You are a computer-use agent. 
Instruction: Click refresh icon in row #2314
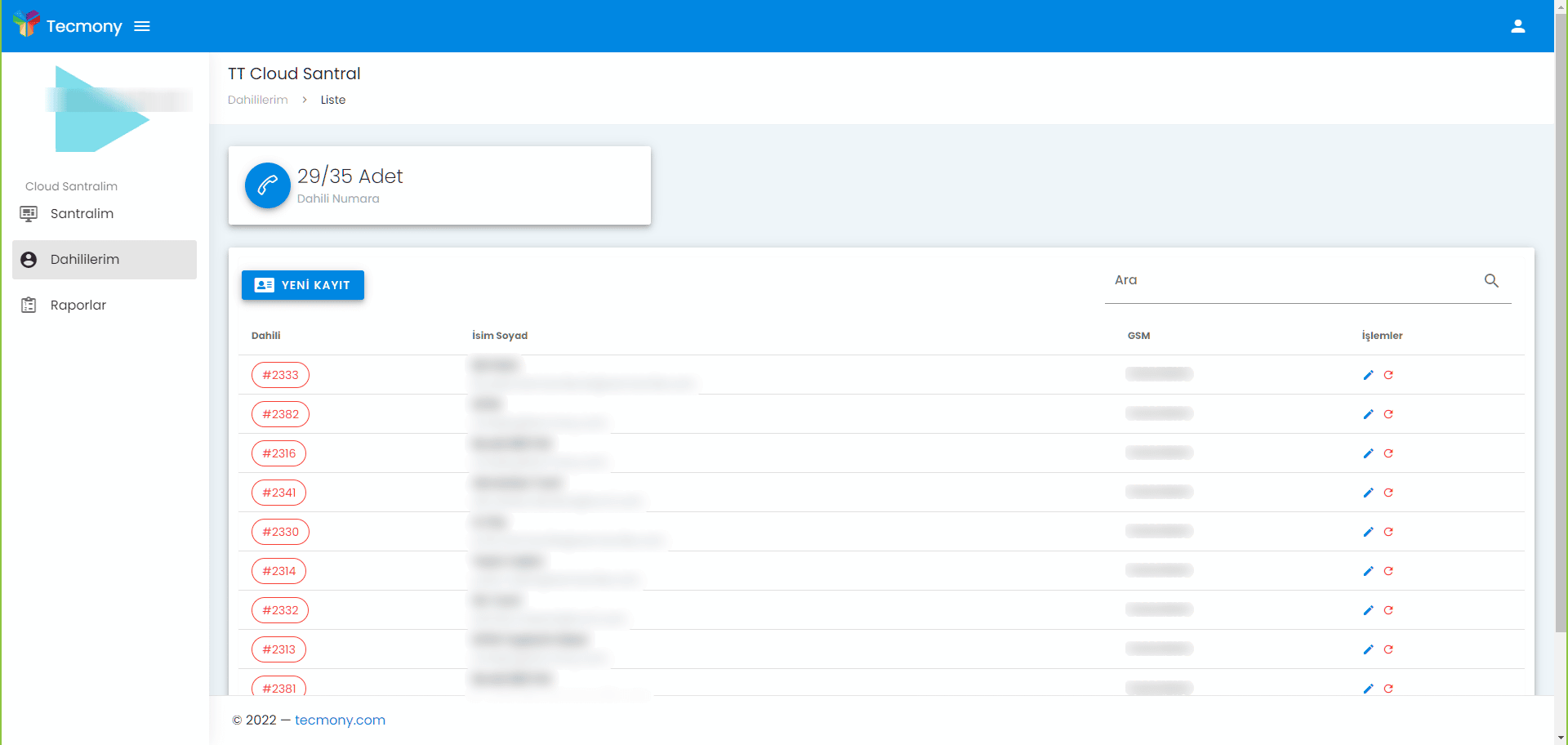[x=1388, y=571]
